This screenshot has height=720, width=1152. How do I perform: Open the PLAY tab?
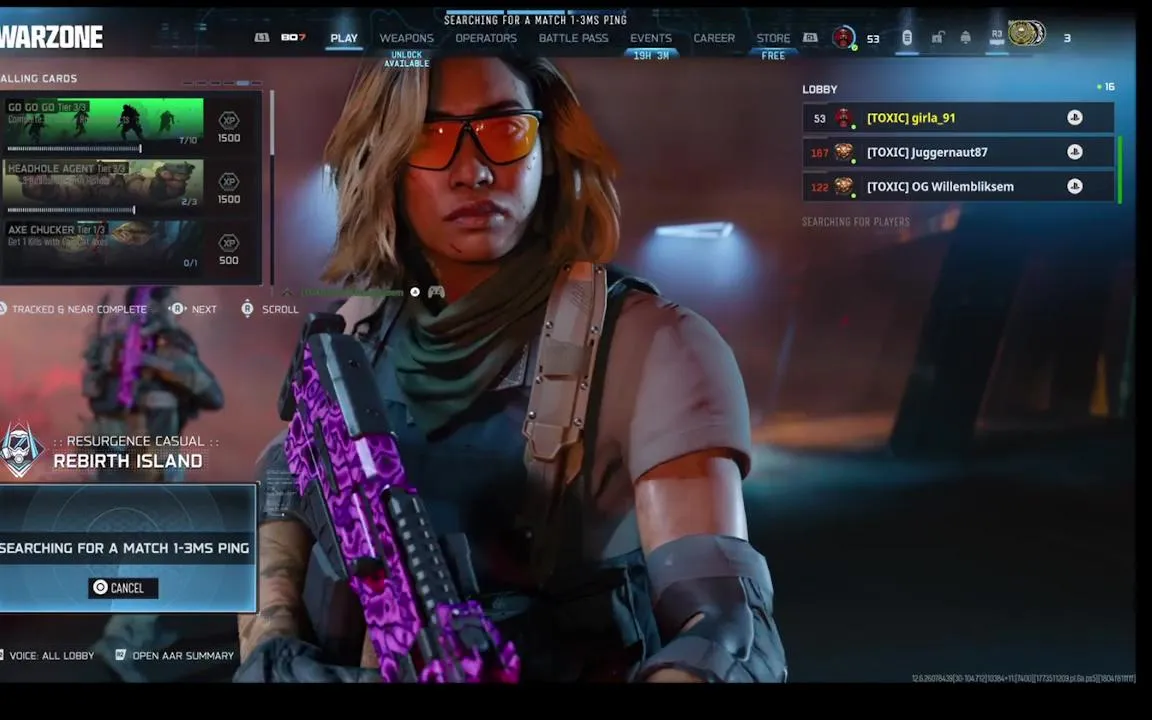[344, 38]
